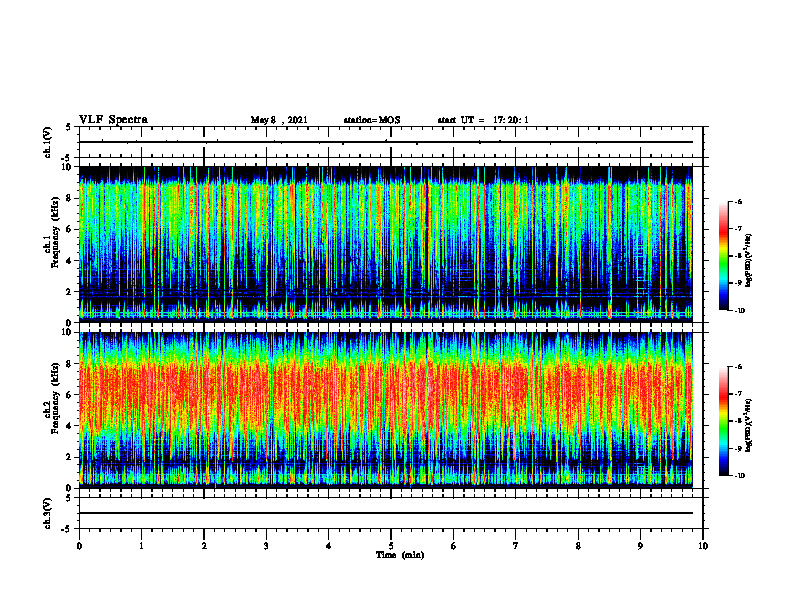Click time axis tick label "9"

(x=640, y=546)
